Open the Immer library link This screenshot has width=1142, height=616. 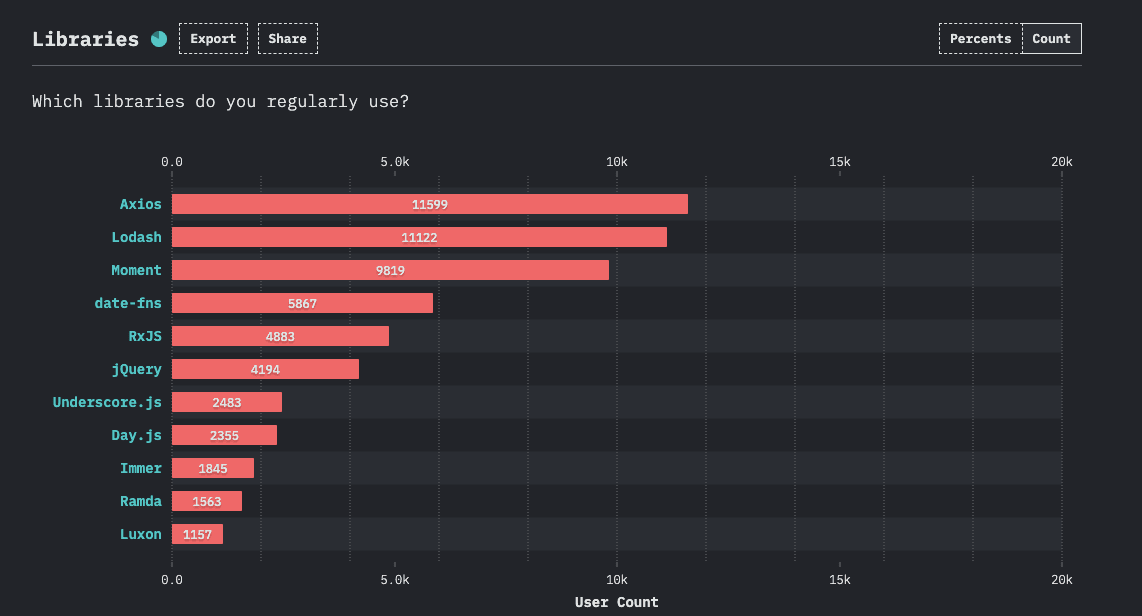pyautogui.click(x=140, y=468)
